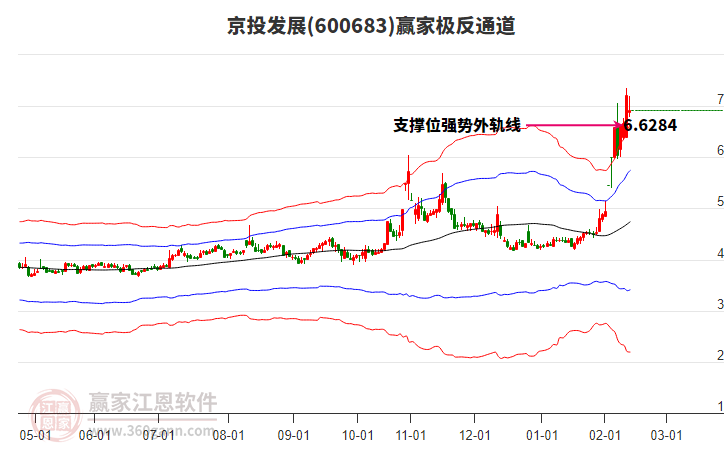
Task: Click the x-axis date label 03-01
Action: click(x=666, y=435)
